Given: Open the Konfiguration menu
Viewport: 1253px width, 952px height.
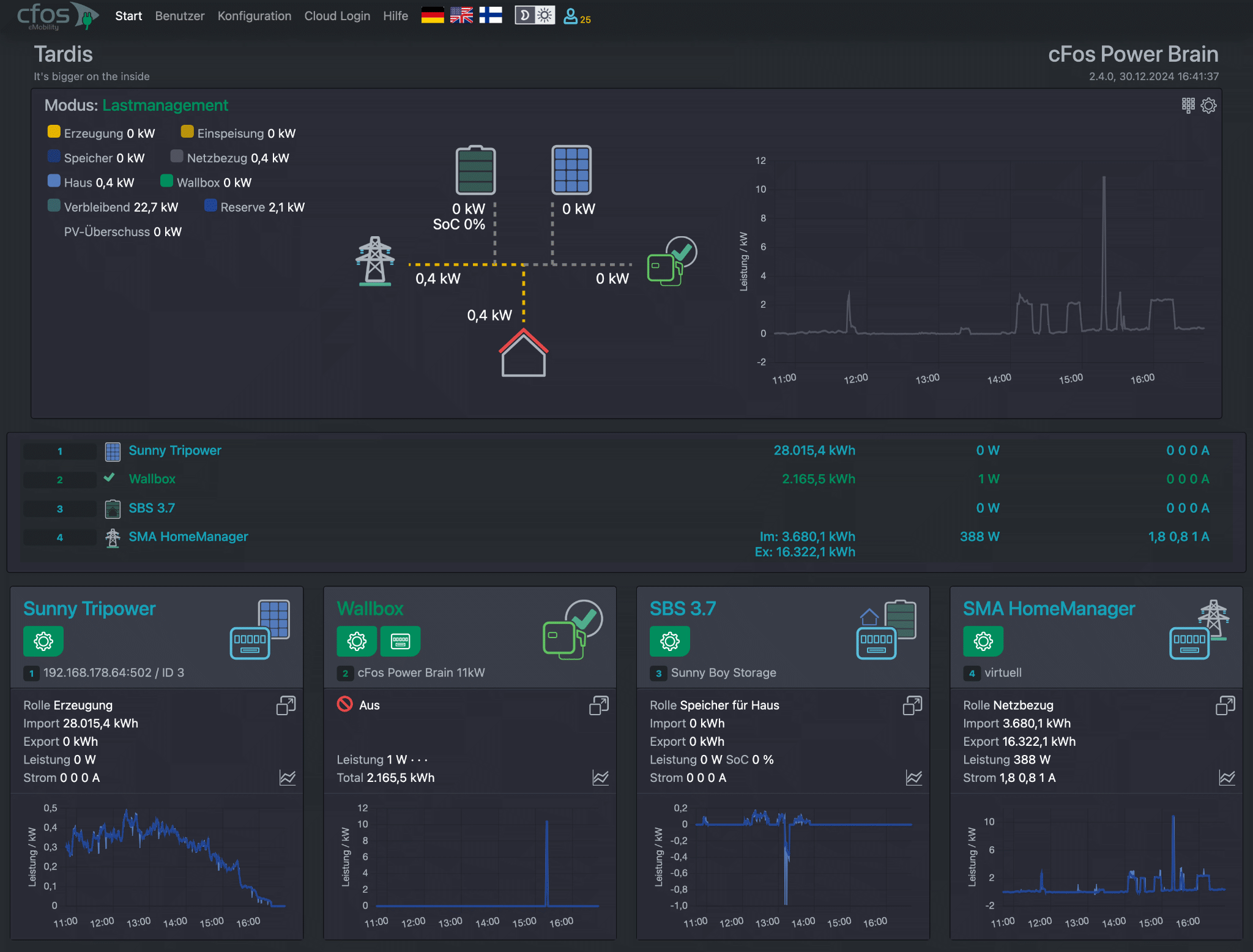Looking at the screenshot, I should (x=254, y=16).
